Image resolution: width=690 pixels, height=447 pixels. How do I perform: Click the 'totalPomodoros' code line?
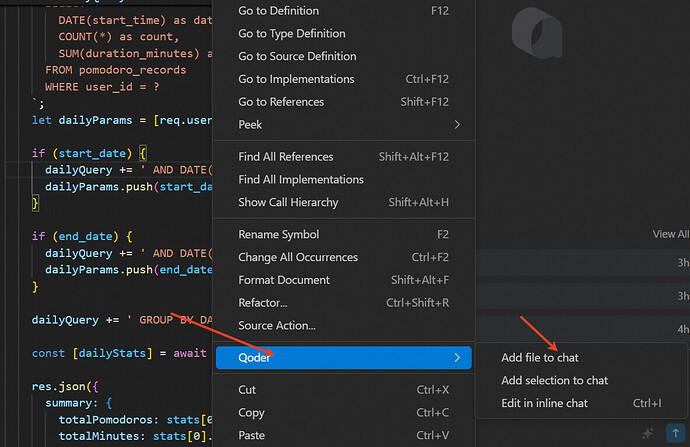pos(135,420)
